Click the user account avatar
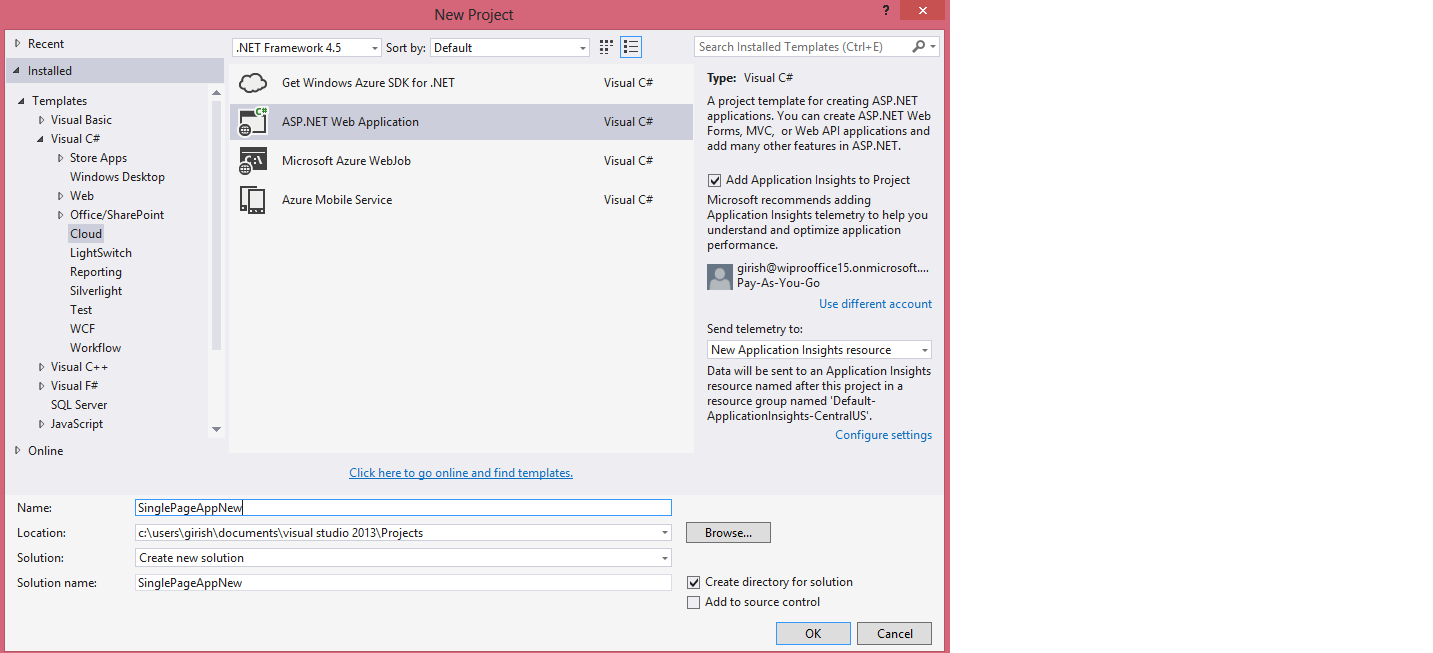This screenshot has height=653, width=1433. coord(720,277)
